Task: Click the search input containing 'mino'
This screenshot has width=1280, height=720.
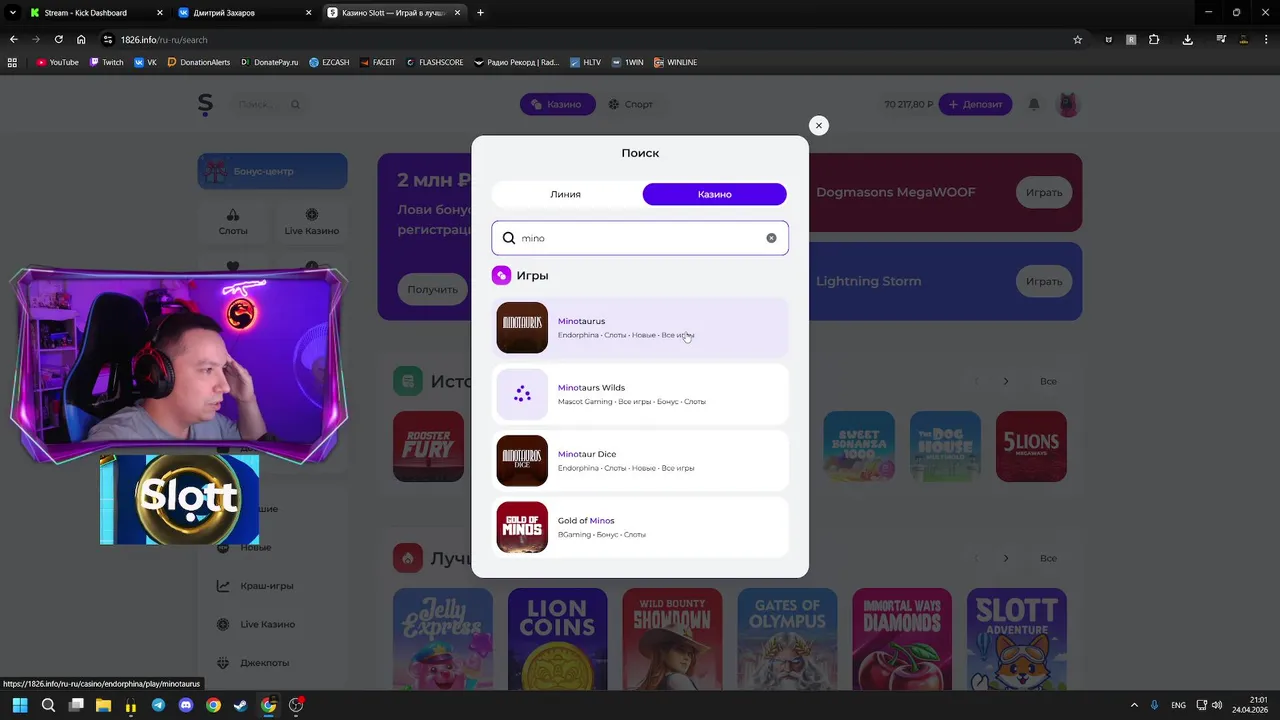Action: coord(640,238)
